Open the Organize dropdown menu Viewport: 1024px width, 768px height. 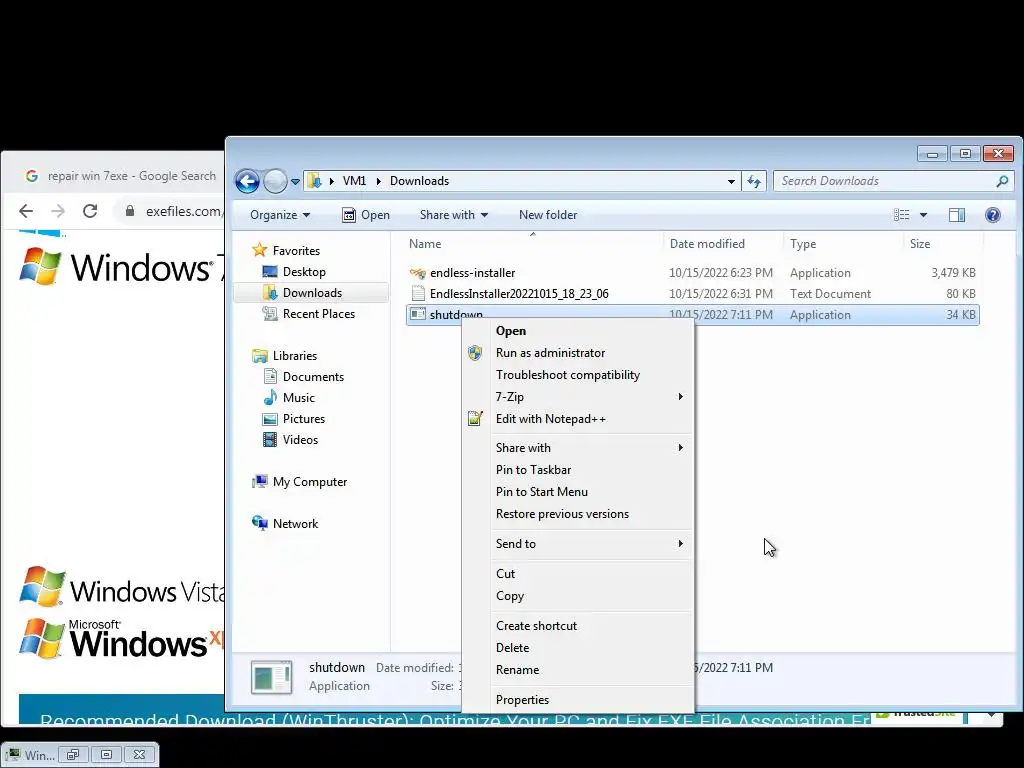(x=280, y=215)
